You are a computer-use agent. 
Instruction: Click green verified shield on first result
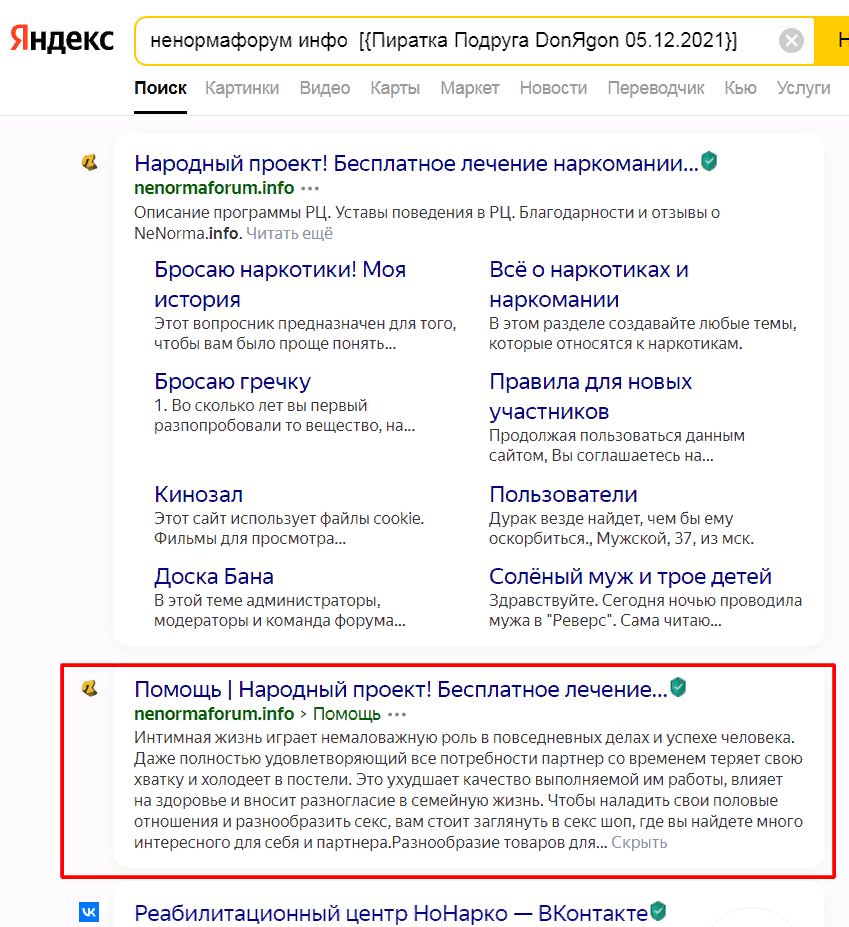pyautogui.click(x=710, y=162)
